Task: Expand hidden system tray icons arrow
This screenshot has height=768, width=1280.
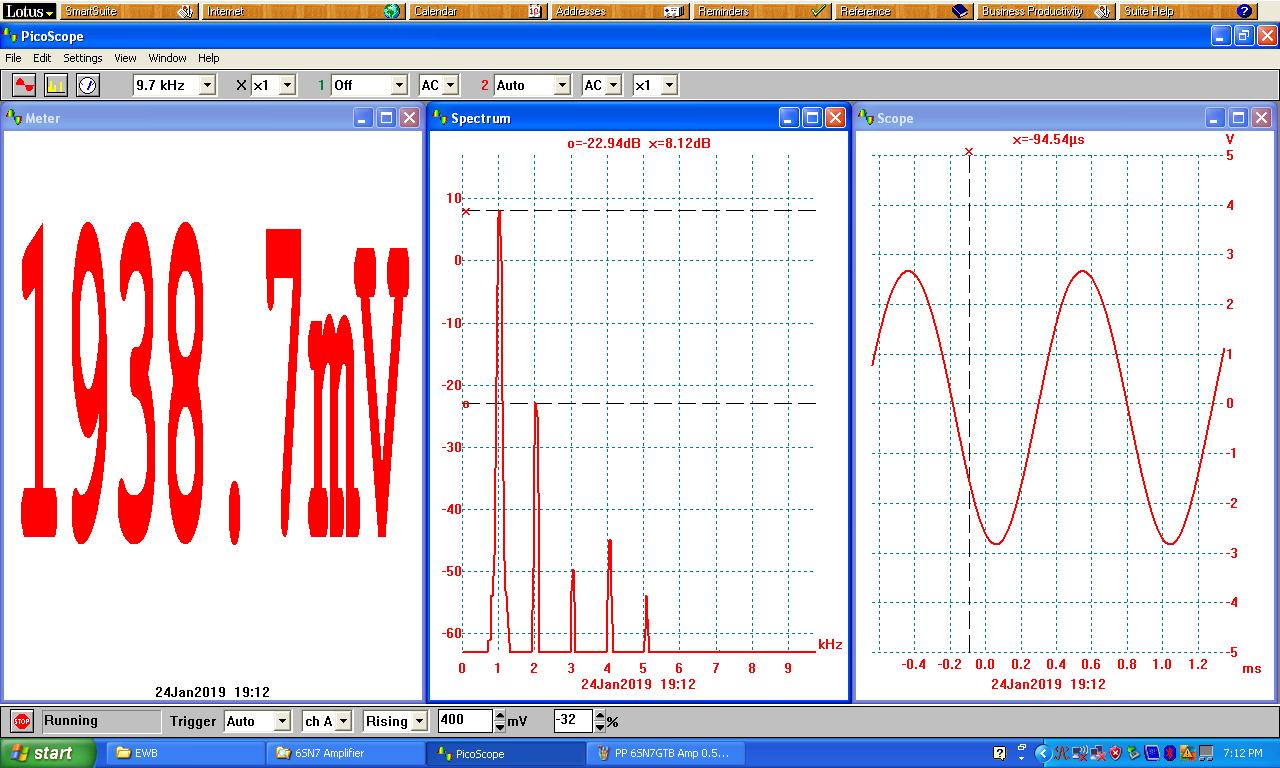Action: (1043, 753)
